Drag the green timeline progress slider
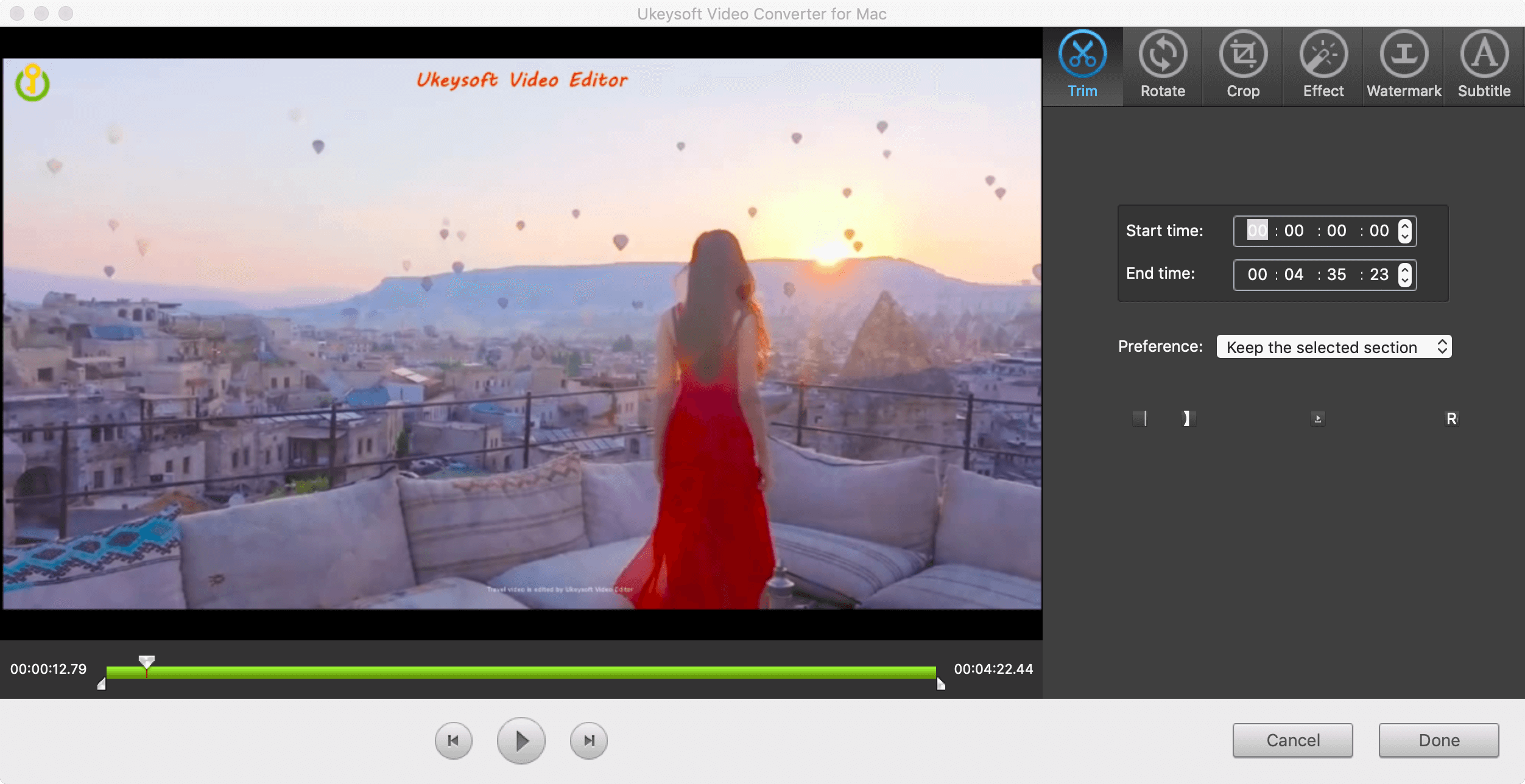Viewport: 1525px width, 784px height. (x=148, y=660)
